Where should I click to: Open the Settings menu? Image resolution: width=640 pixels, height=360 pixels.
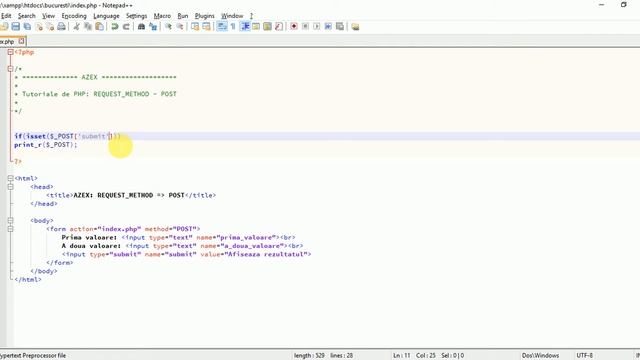[136, 16]
